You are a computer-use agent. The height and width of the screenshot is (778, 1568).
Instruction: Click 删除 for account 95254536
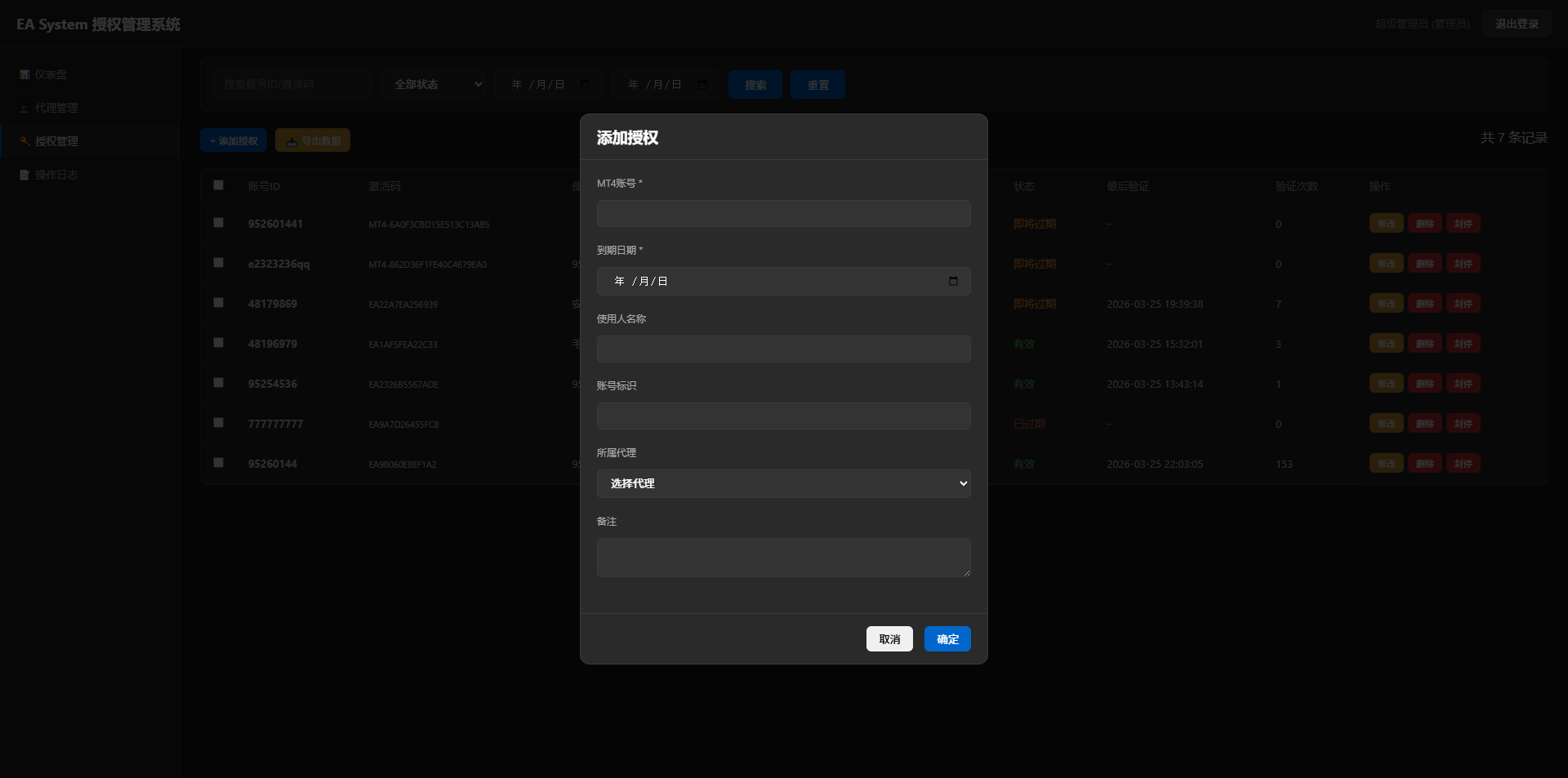point(1424,384)
